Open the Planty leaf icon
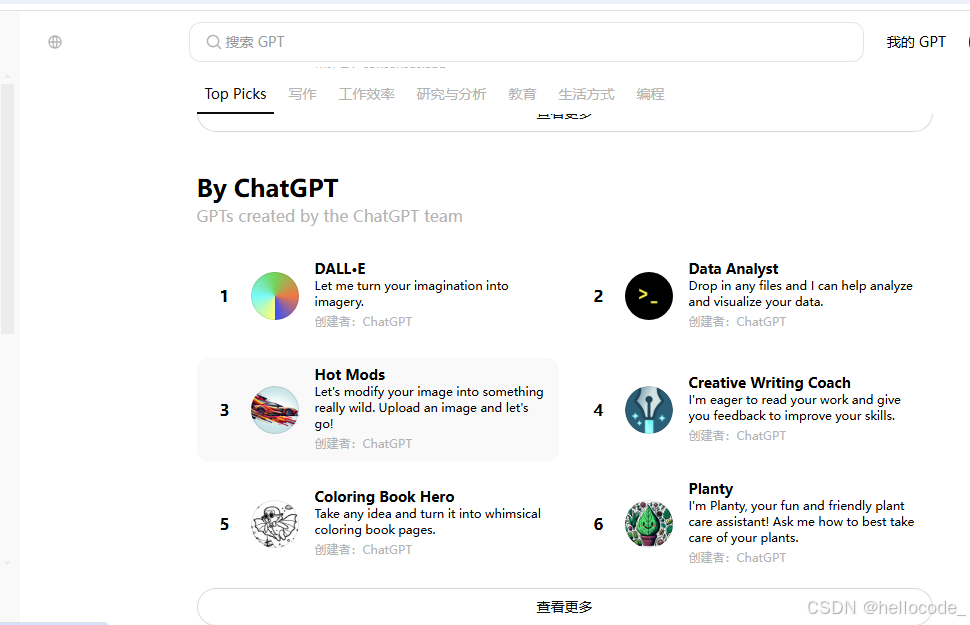Screen dimensions: 970x625 tap(648, 524)
